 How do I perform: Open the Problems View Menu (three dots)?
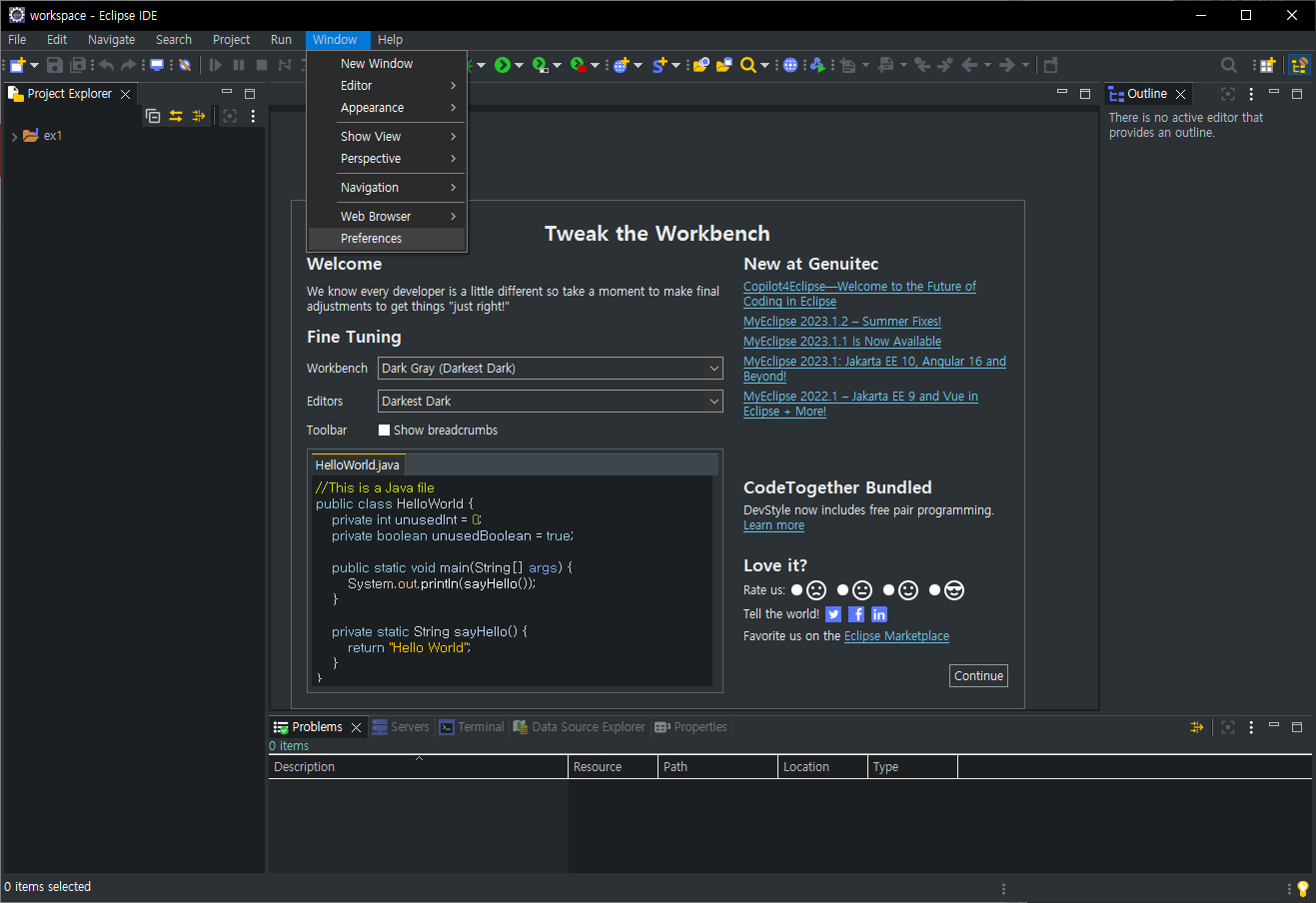[x=1251, y=727]
